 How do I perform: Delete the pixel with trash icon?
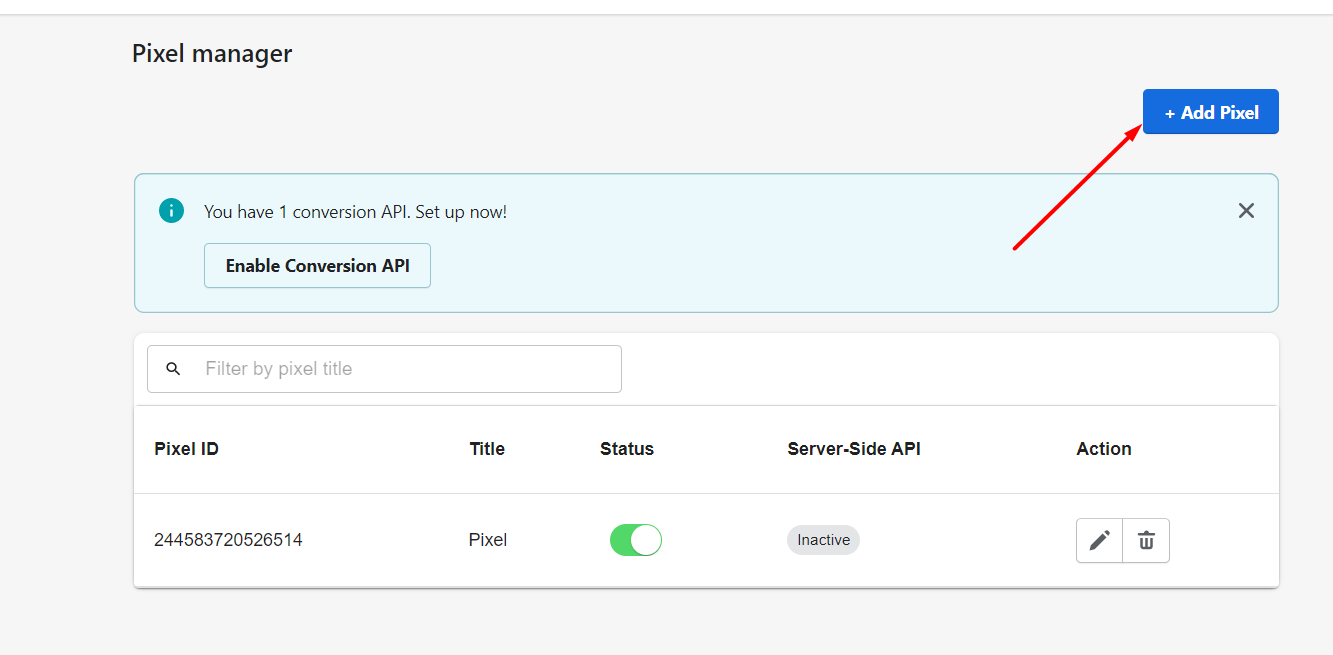[x=1146, y=541]
